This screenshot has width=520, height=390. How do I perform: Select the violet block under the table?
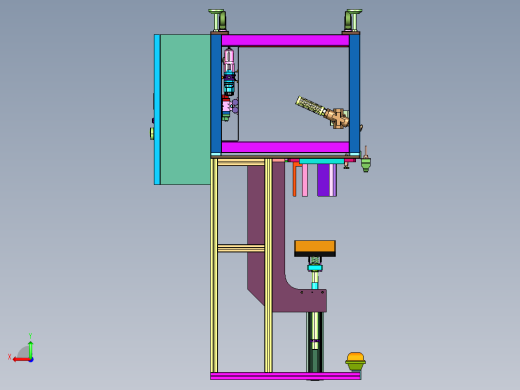[x=323, y=180]
